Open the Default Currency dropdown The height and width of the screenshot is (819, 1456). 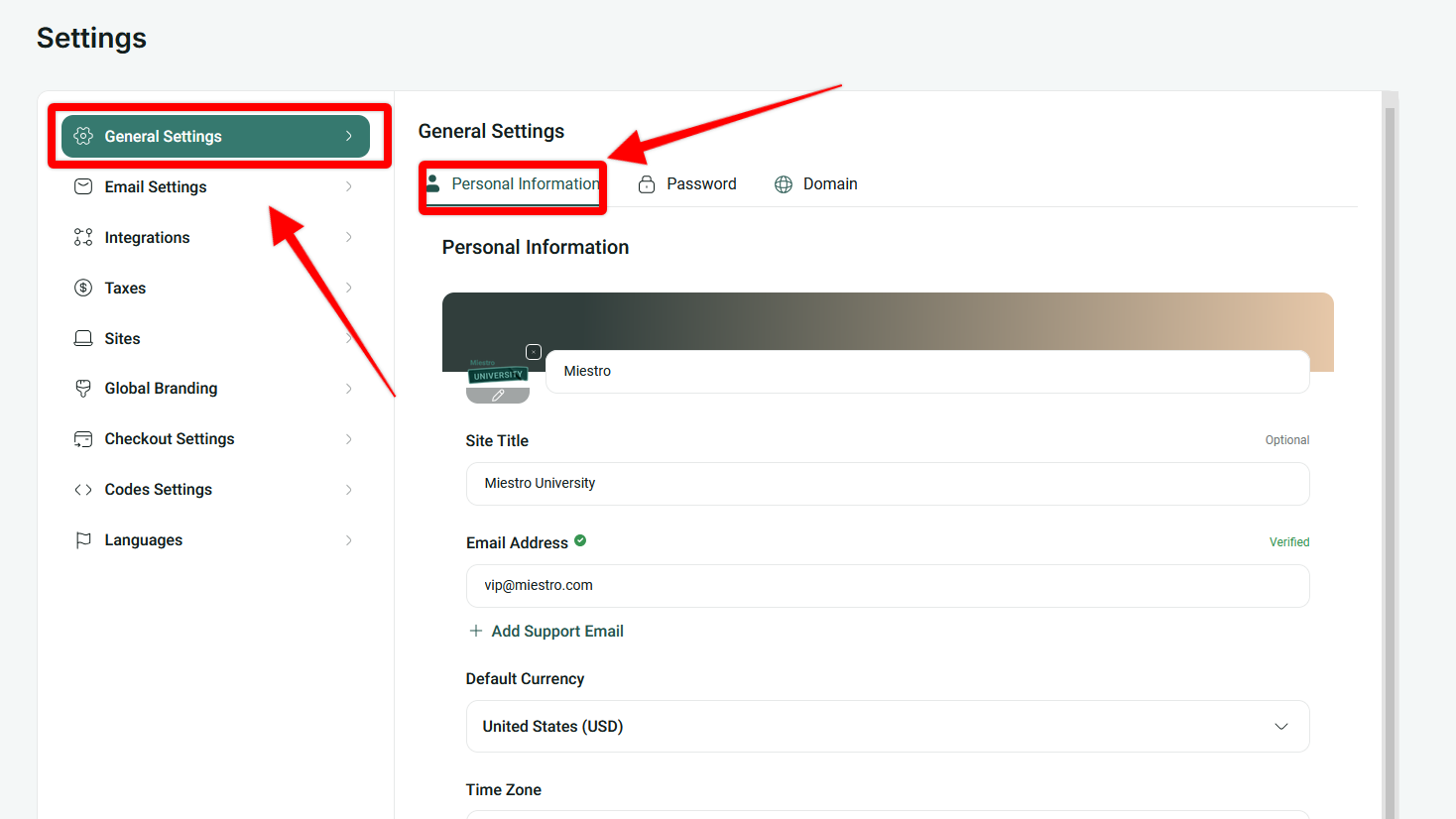(888, 727)
